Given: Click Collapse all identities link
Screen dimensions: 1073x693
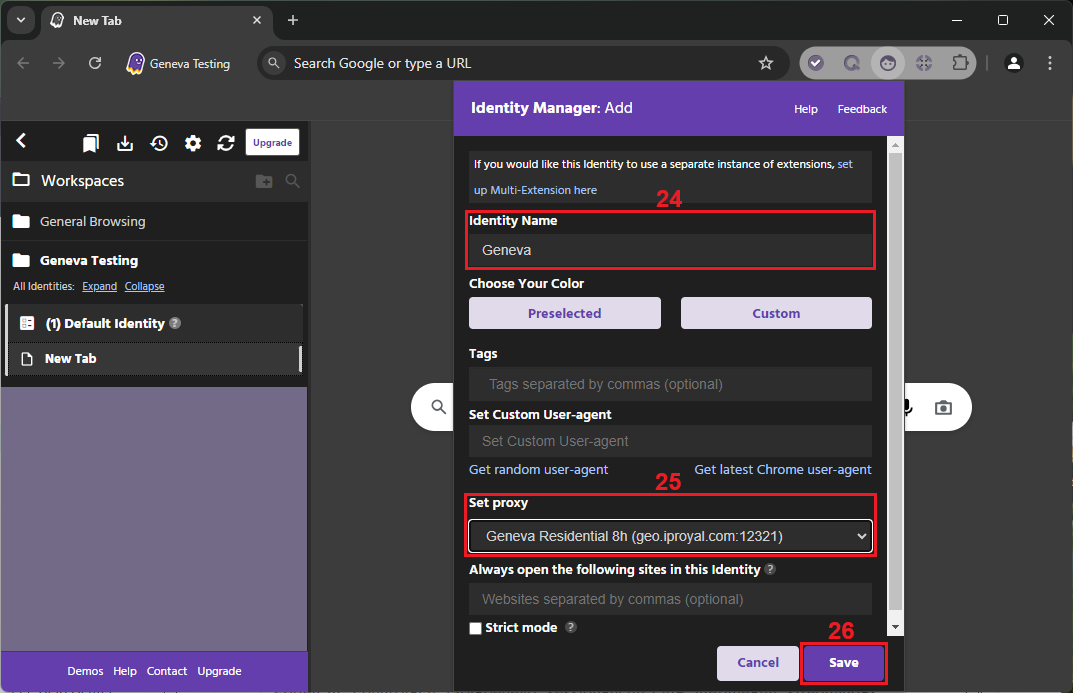Looking at the screenshot, I should [144, 286].
